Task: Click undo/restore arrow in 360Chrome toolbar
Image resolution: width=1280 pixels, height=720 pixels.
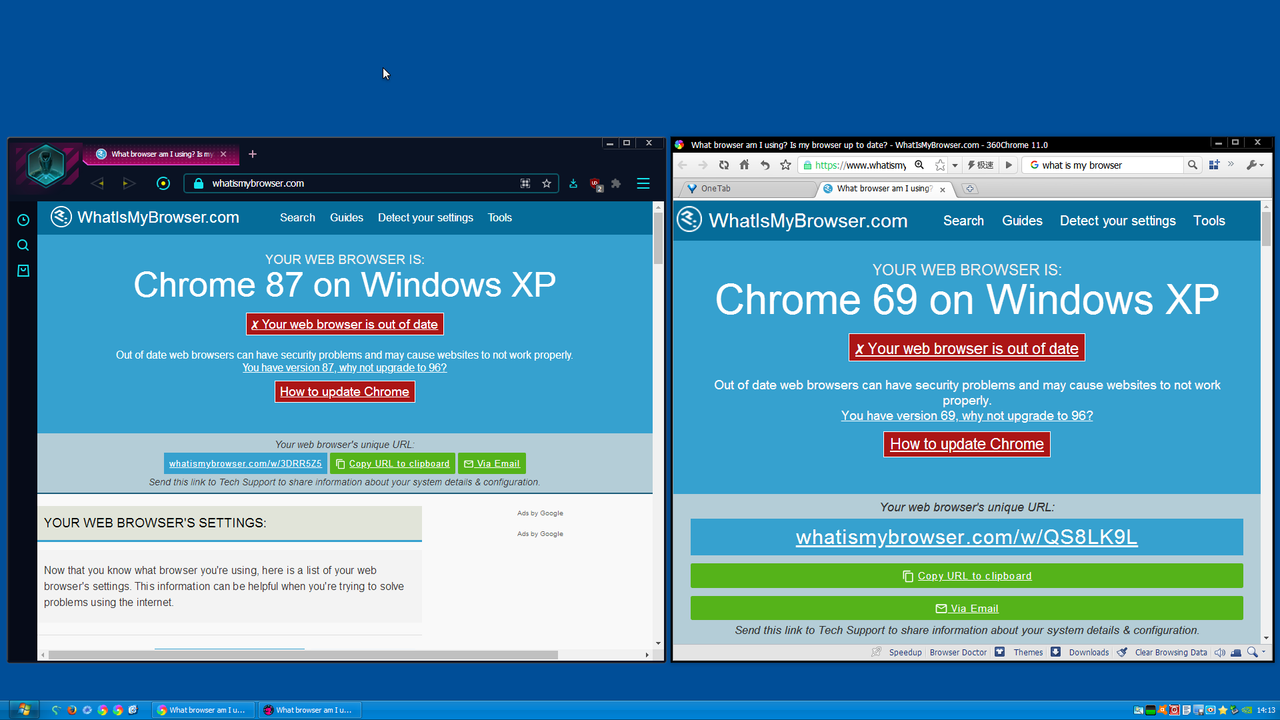Action: click(765, 165)
